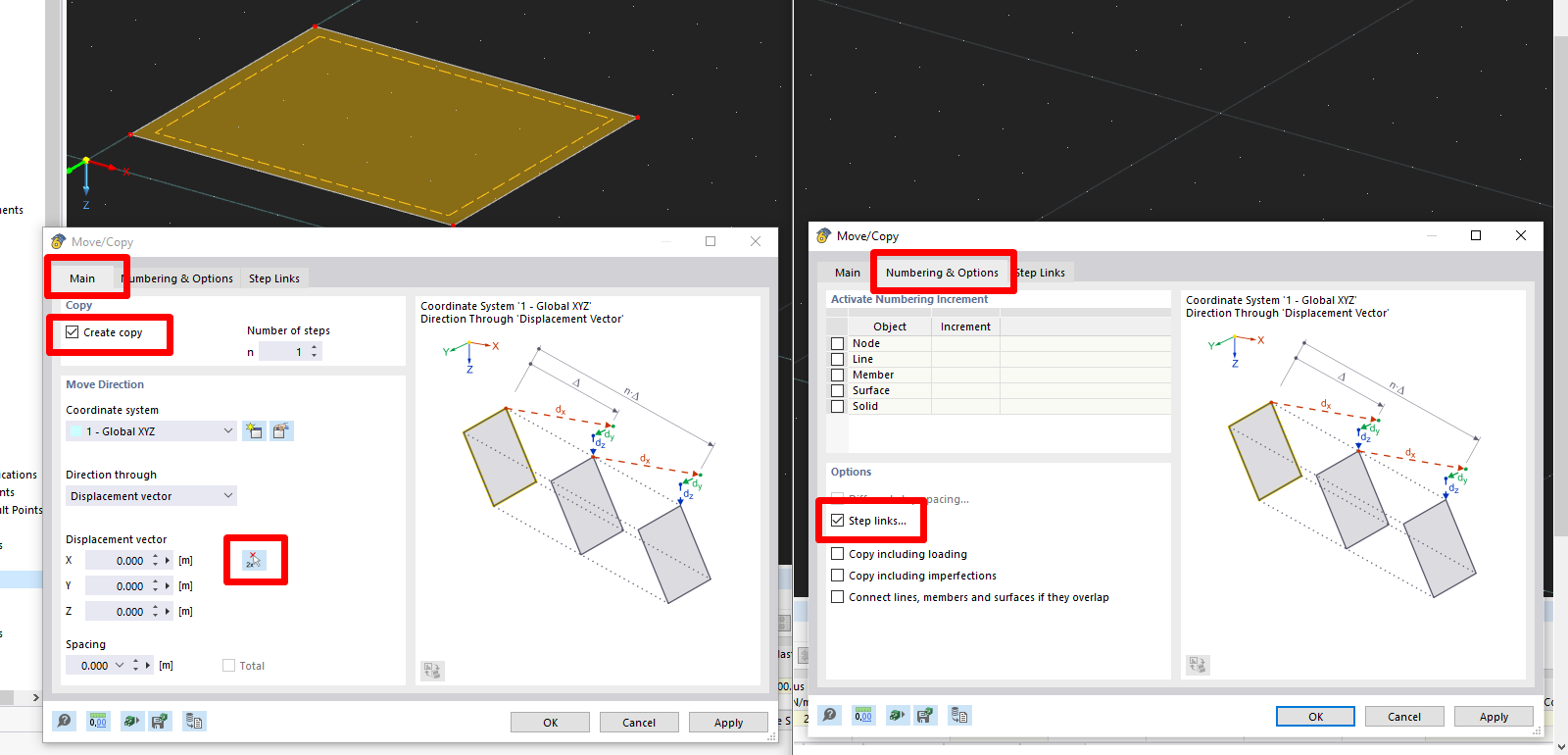Open the Coordinate system dropdown '1 - Global XYZ'
The width and height of the screenshot is (1568, 755).
[x=151, y=431]
